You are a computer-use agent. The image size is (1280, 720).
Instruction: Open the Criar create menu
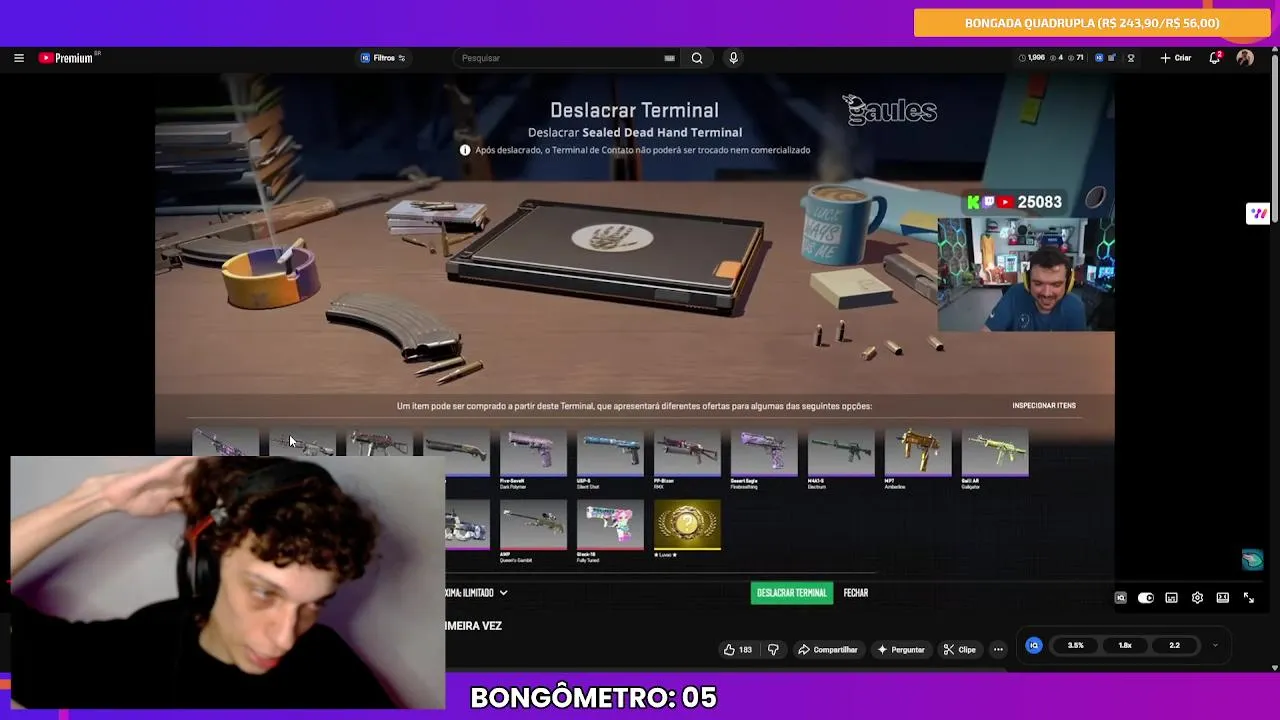1175,58
